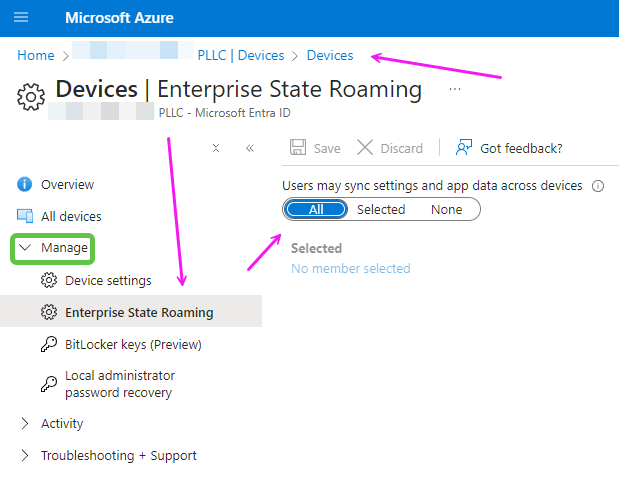The image size is (619, 491).
Task: Open All devices in sidebar
Action: (x=71, y=216)
